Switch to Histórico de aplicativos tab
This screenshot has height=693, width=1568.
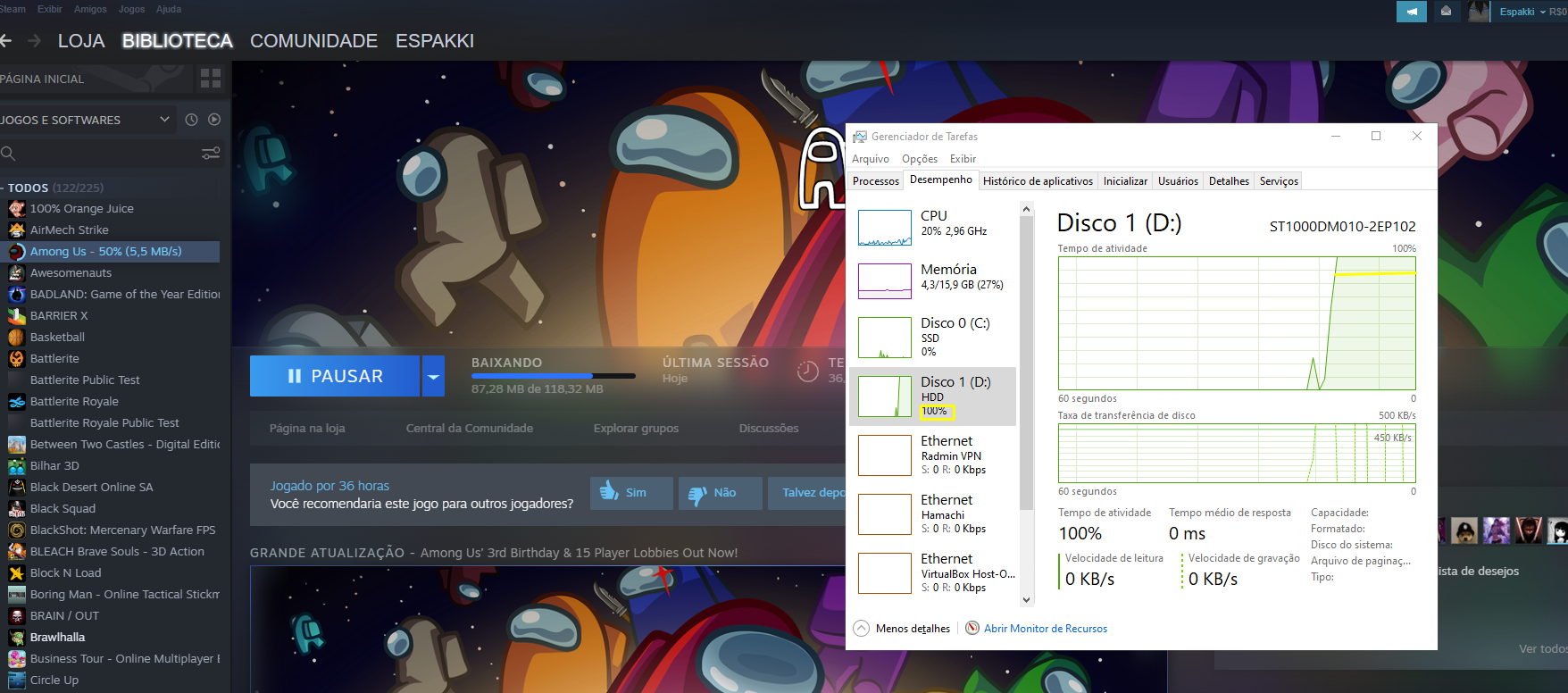point(1038,181)
